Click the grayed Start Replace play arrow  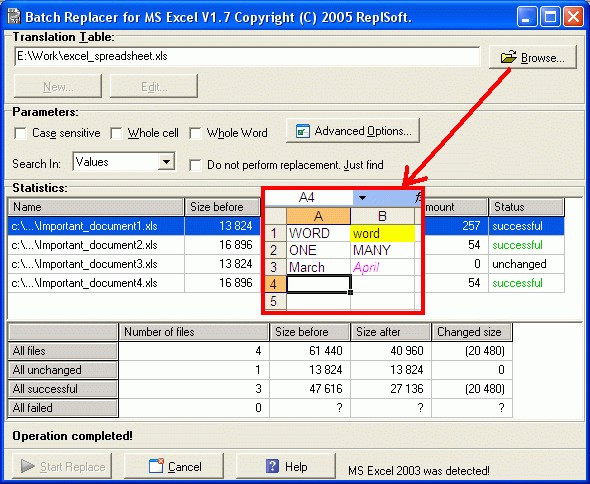pos(27,466)
